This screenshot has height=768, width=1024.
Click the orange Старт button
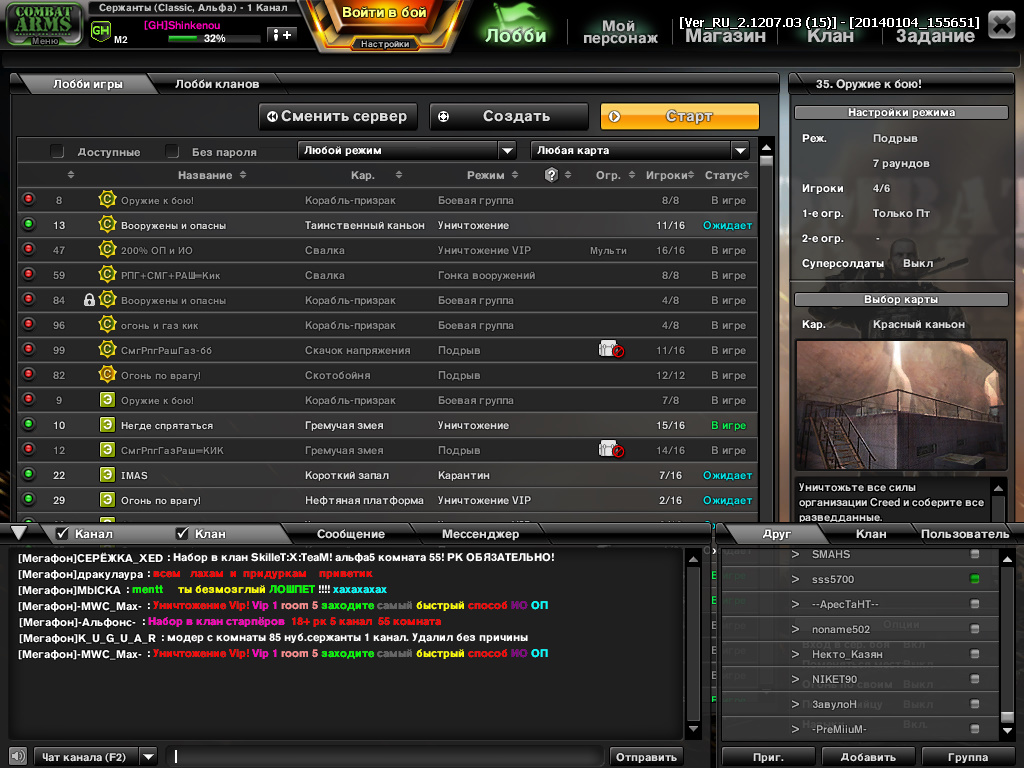point(680,116)
